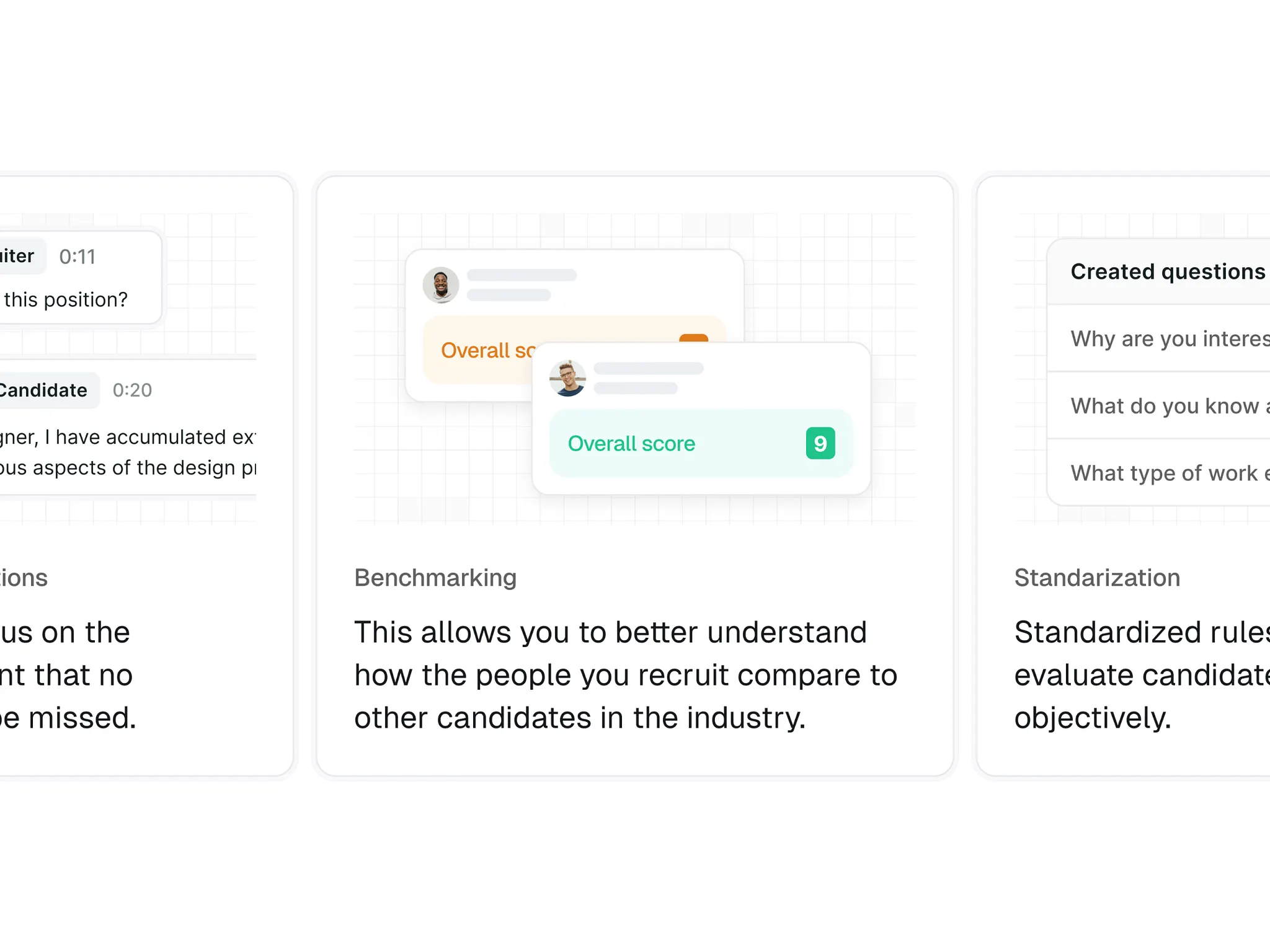Select question 'What do you know'
Screen dimensions: 1270x952
point(1158,406)
